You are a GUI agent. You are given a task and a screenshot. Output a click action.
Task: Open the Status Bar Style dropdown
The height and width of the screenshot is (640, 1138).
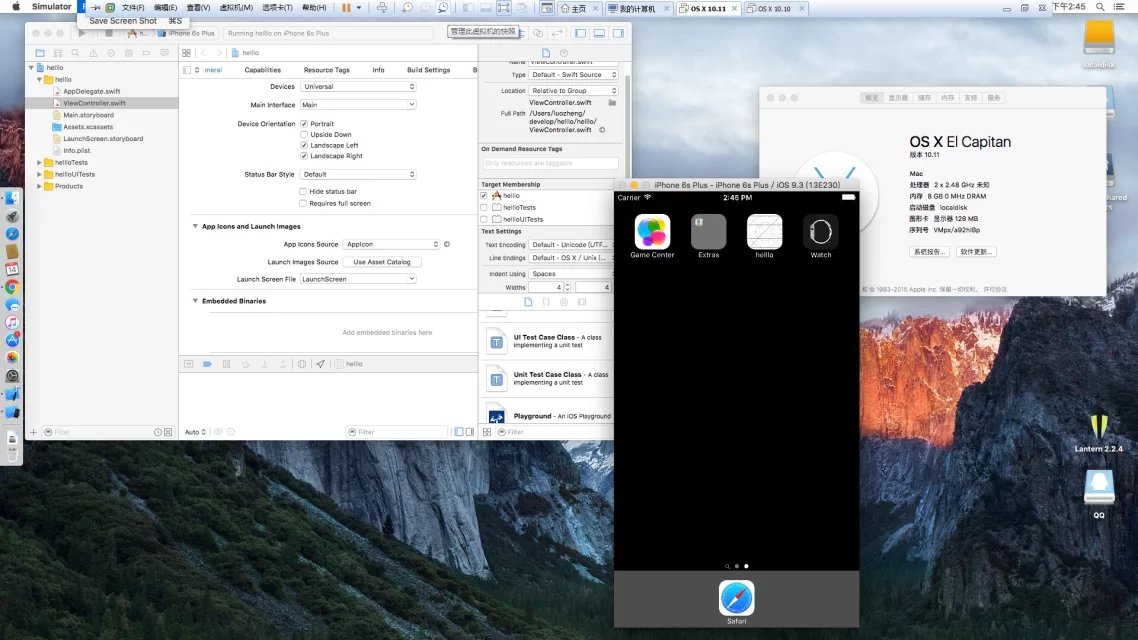tap(359, 174)
